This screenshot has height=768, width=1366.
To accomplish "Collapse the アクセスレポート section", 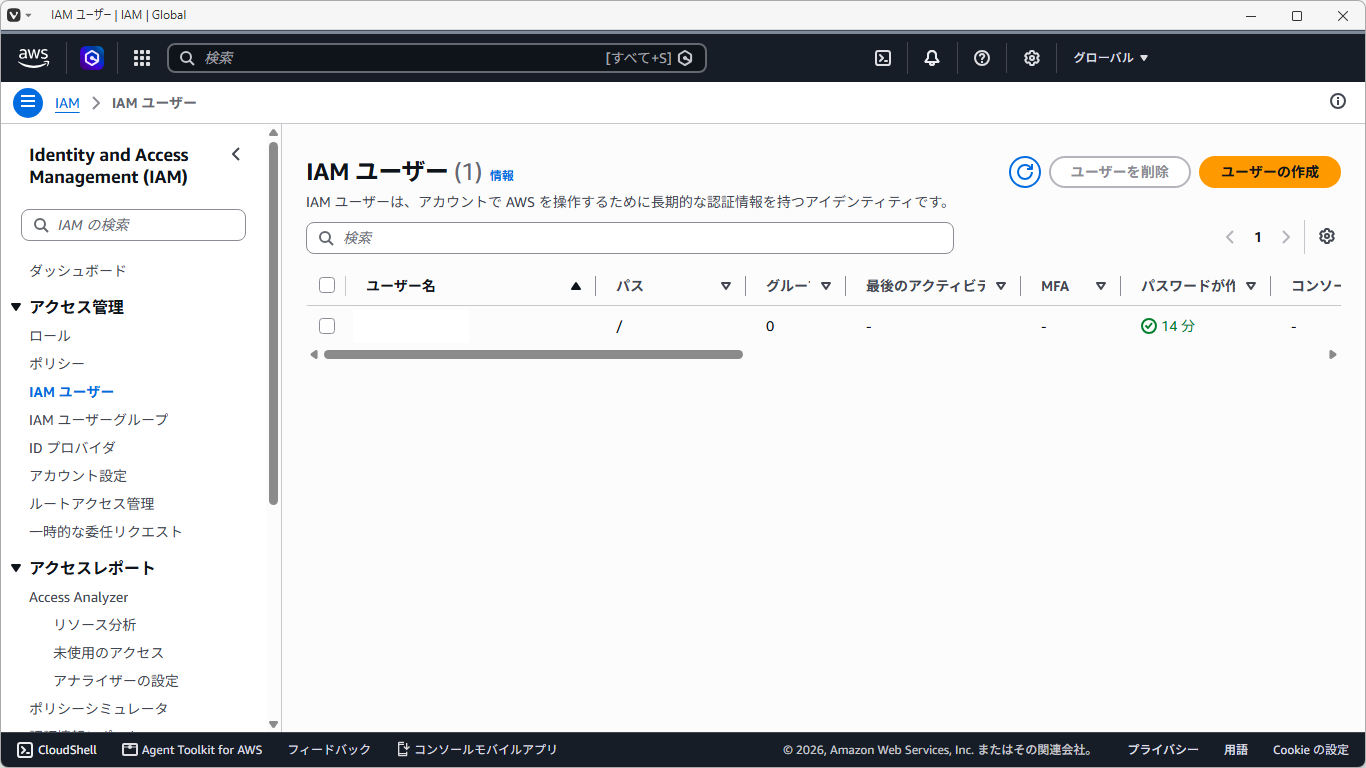I will point(16,568).
